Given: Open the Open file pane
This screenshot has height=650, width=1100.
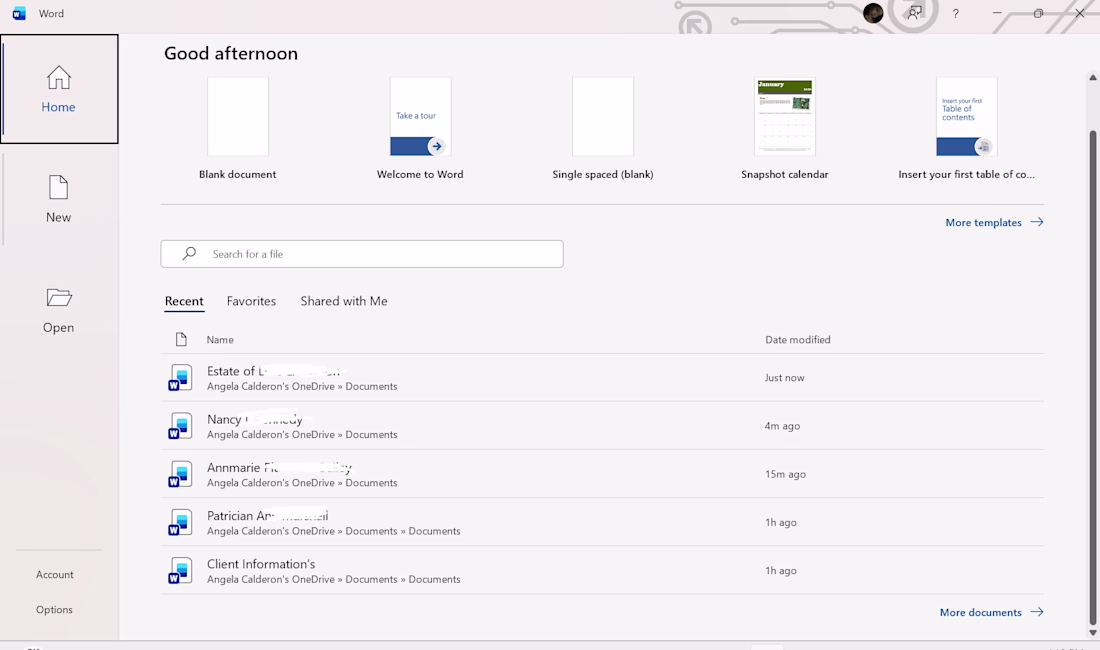Looking at the screenshot, I should (x=58, y=310).
